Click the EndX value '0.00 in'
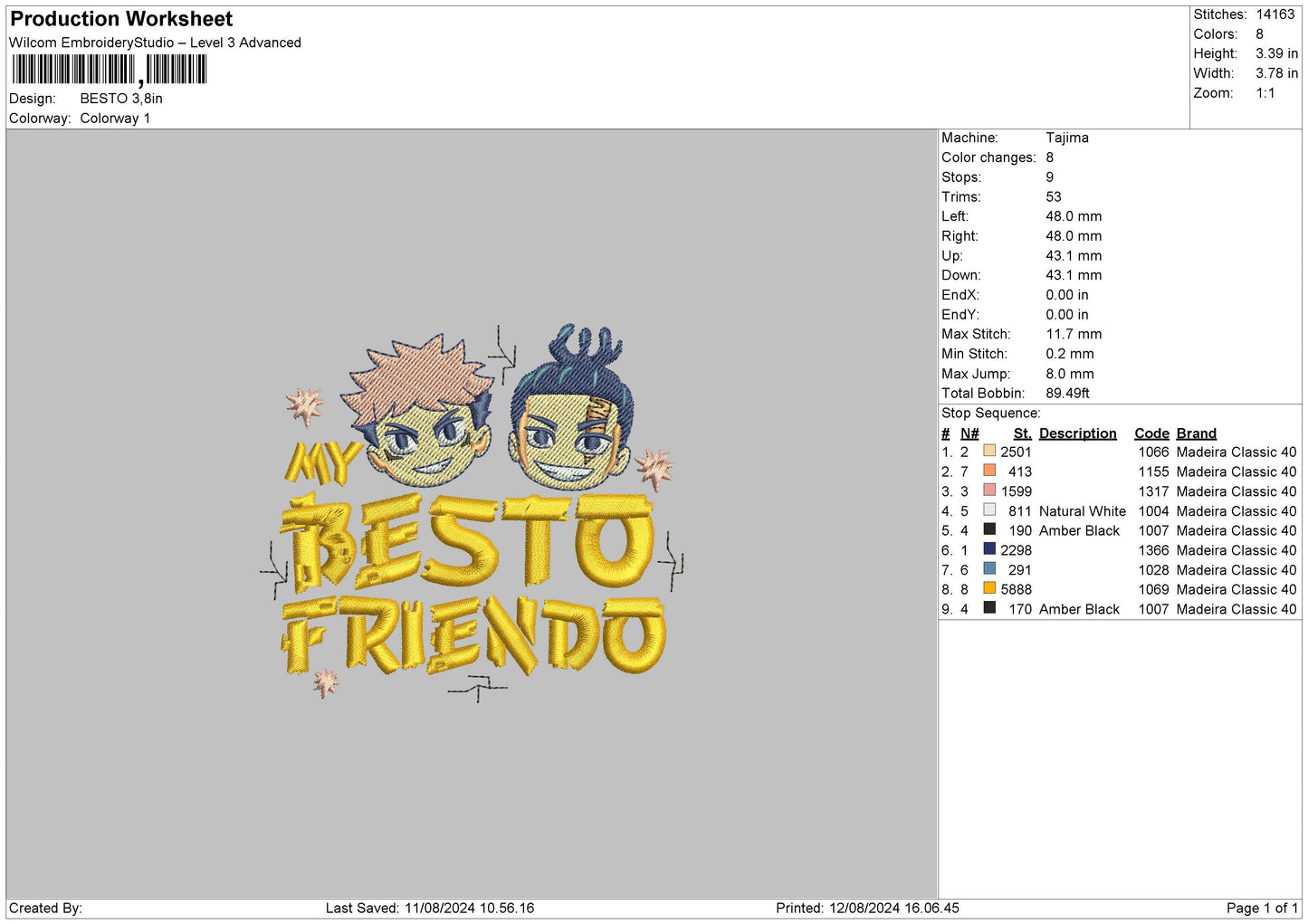This screenshot has height=924, width=1308. (1067, 295)
